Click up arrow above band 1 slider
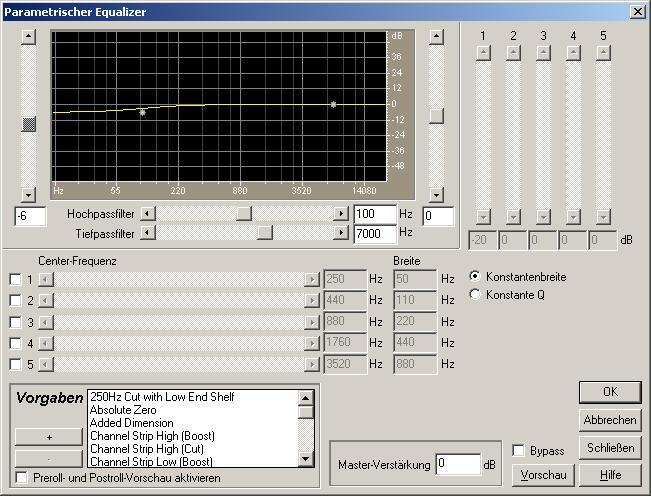651x496 pixels. coord(483,53)
